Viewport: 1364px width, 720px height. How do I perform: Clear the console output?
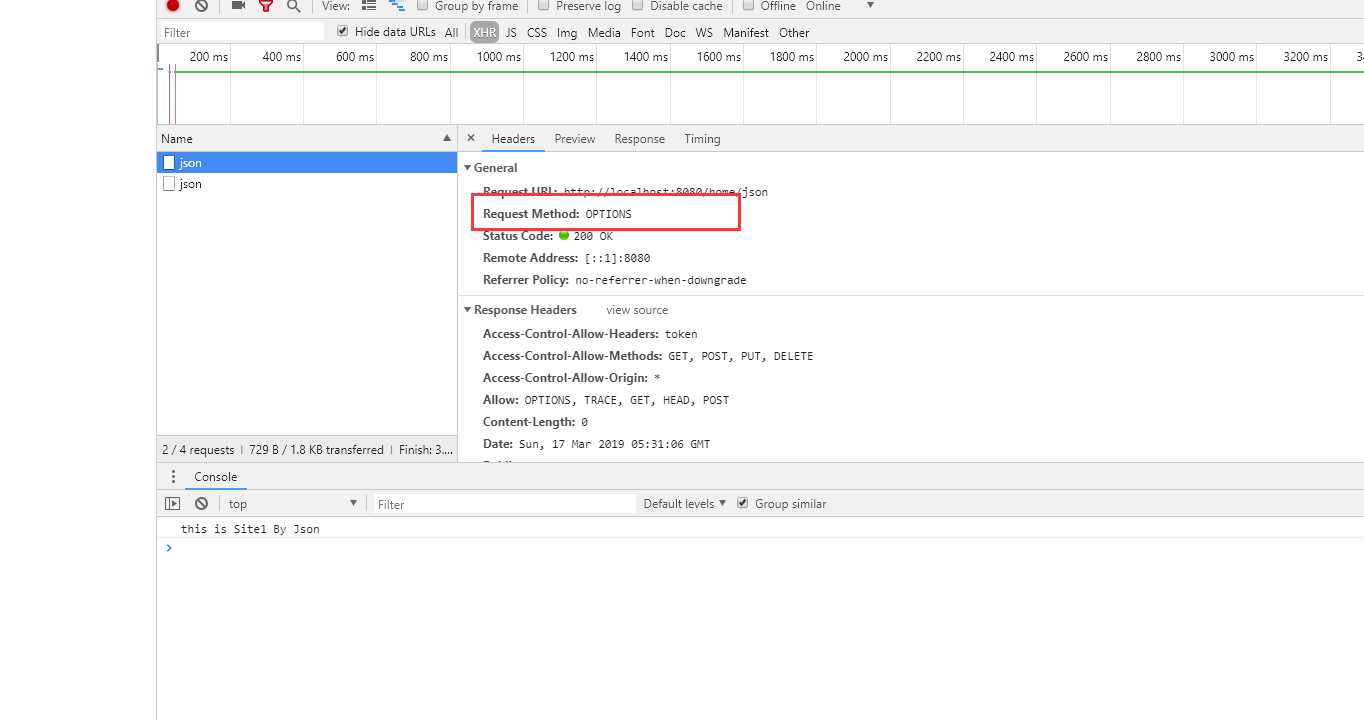pyautogui.click(x=202, y=504)
